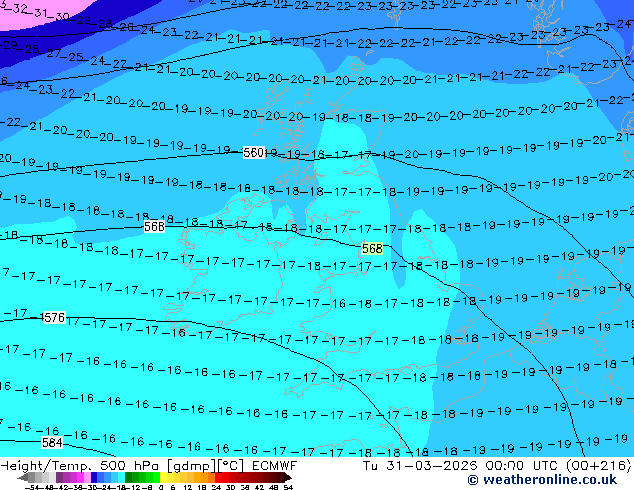Click the dark maroon right arrow end of the legend
634x490 pixels.
(287, 477)
